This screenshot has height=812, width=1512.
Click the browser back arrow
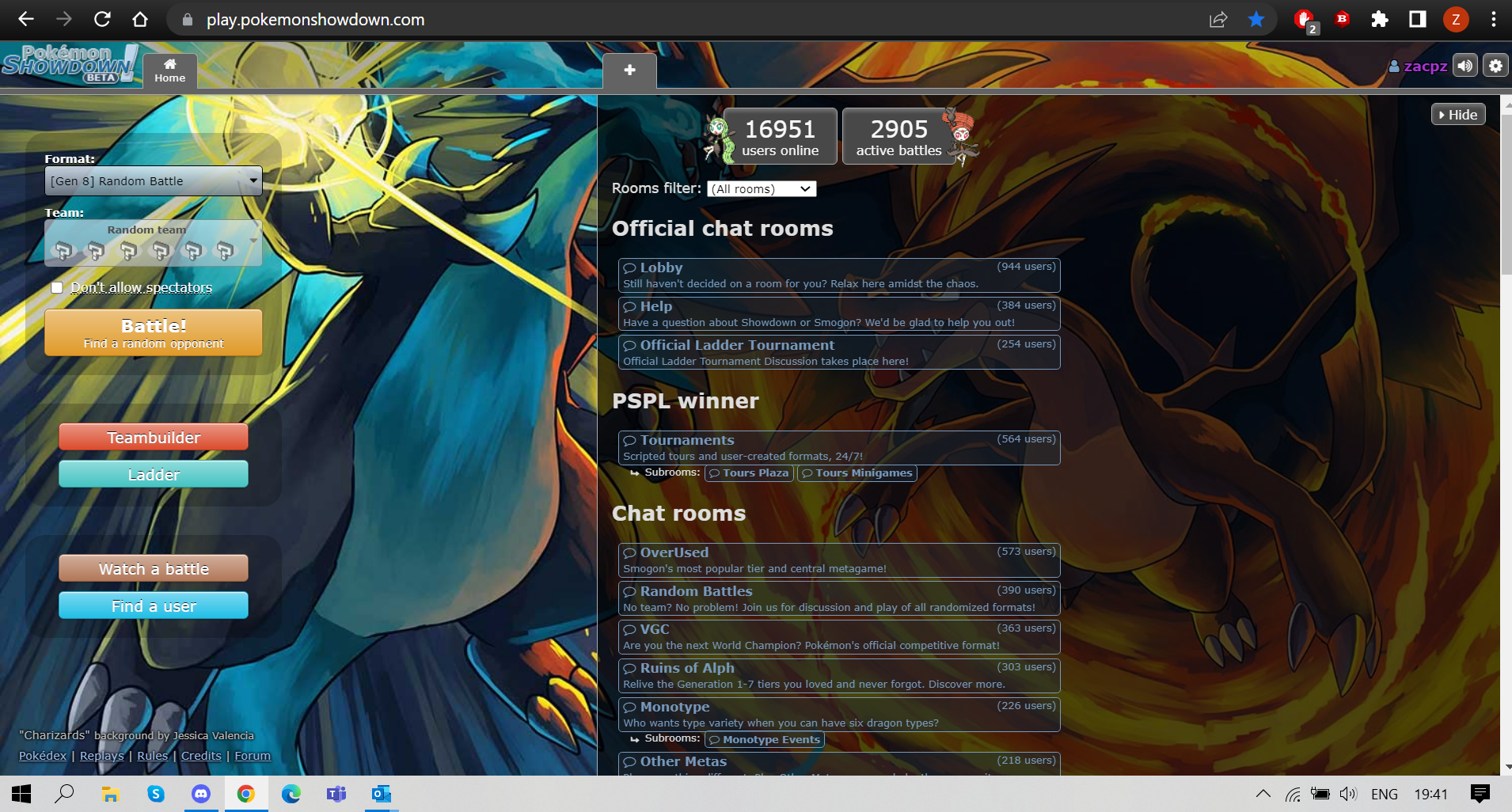pyautogui.click(x=26, y=19)
